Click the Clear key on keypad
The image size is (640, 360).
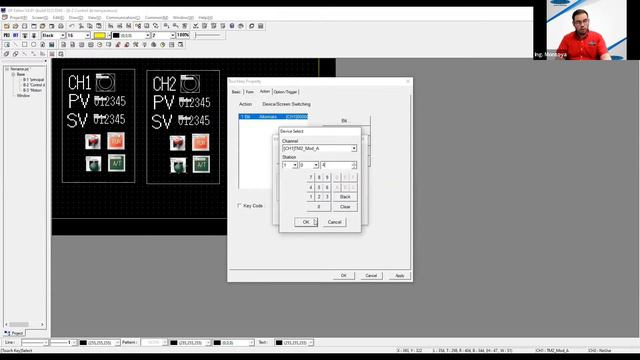(345, 207)
